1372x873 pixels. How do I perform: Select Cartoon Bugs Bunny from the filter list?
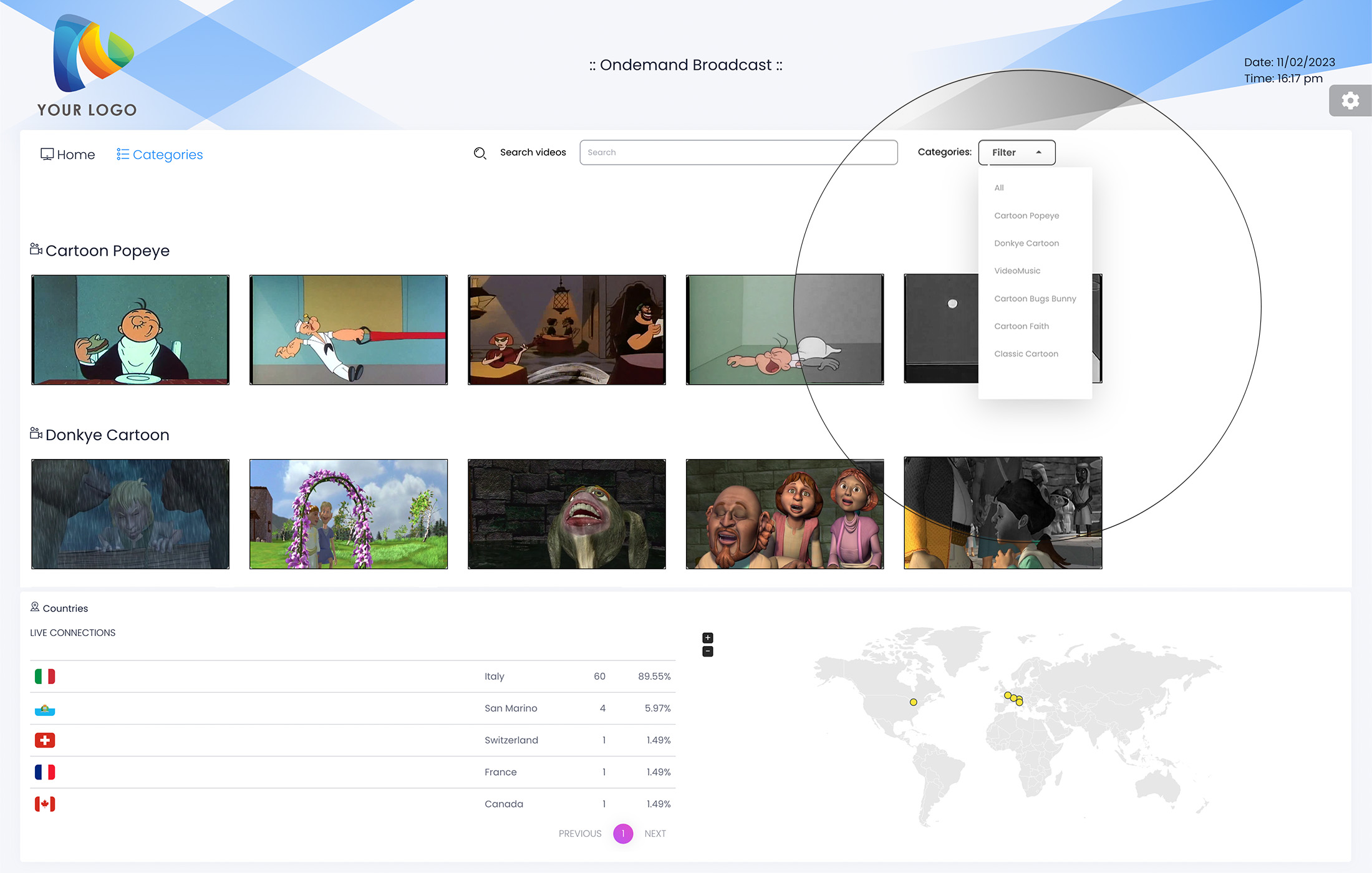pyautogui.click(x=1035, y=299)
